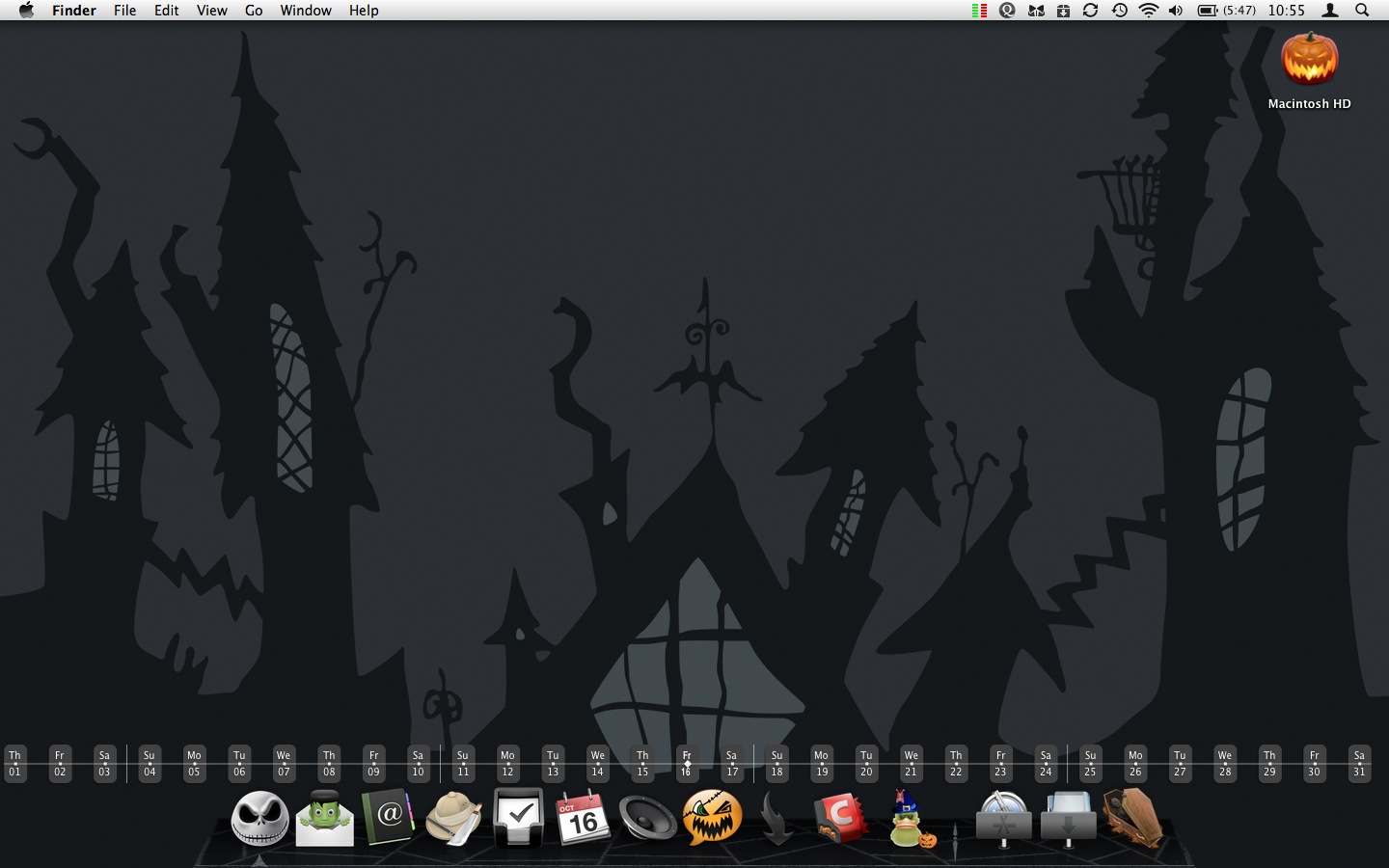Screen dimensions: 1389x868
Task: Select We 14 on the calendar strip
Action: click(597, 764)
